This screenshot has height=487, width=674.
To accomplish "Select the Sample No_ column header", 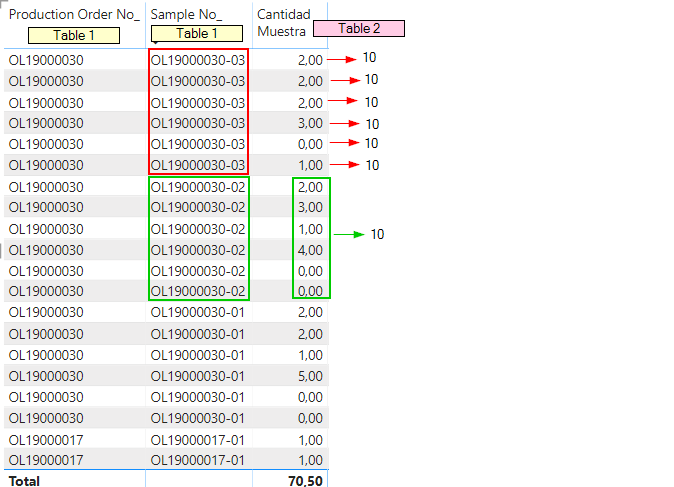I will (186, 14).
